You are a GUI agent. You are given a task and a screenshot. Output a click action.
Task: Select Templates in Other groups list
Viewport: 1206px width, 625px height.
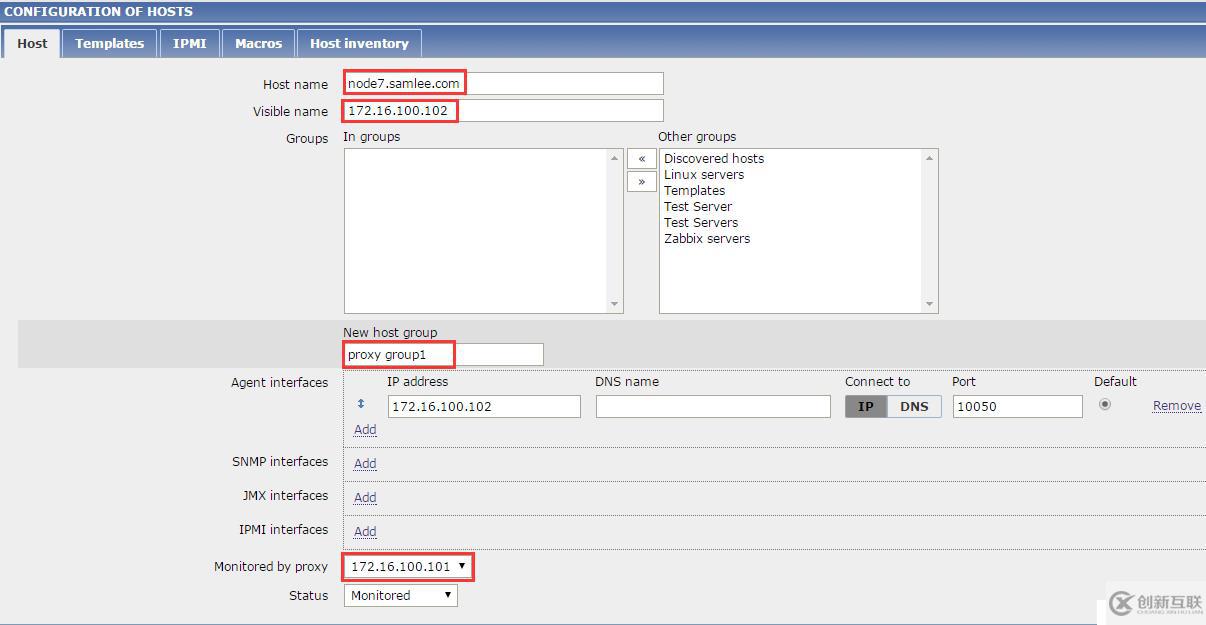695,190
